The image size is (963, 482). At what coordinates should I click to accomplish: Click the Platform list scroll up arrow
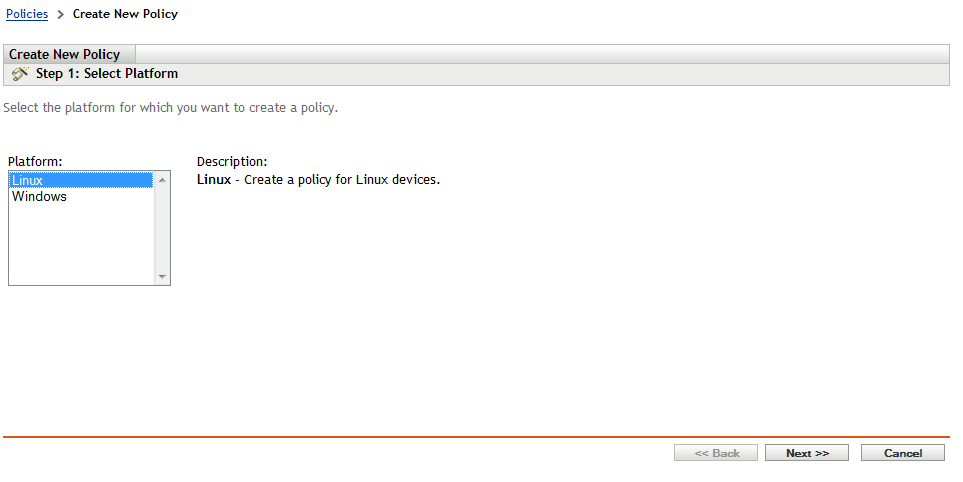point(162,180)
